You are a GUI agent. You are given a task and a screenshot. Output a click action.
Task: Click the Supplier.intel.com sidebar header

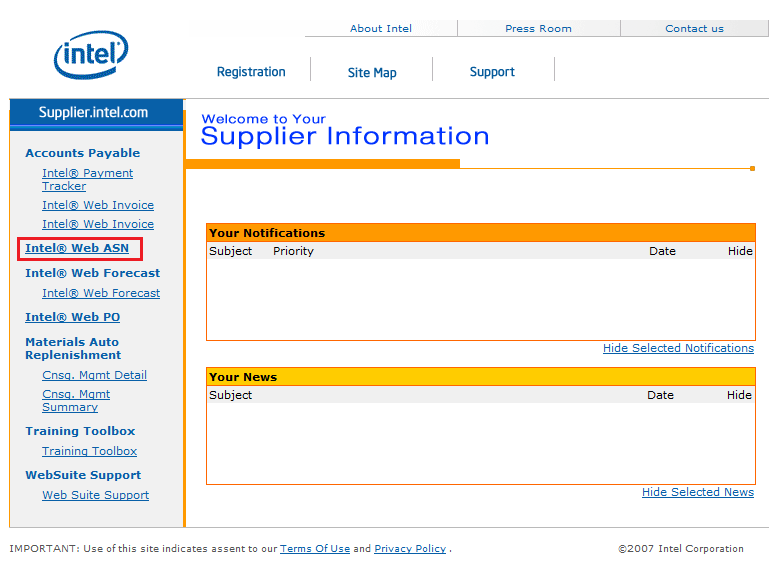tap(96, 112)
